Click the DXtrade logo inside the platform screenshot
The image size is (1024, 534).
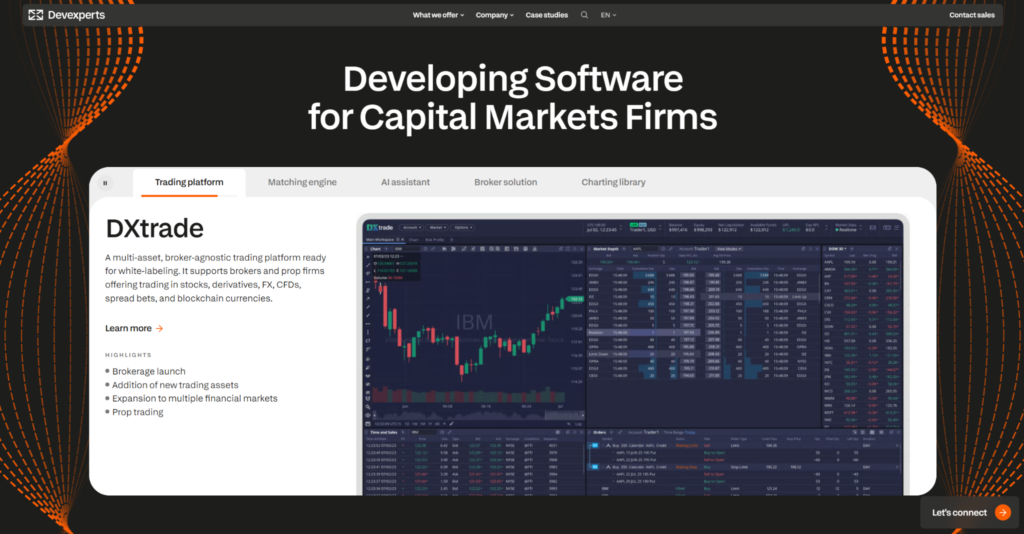[380, 227]
